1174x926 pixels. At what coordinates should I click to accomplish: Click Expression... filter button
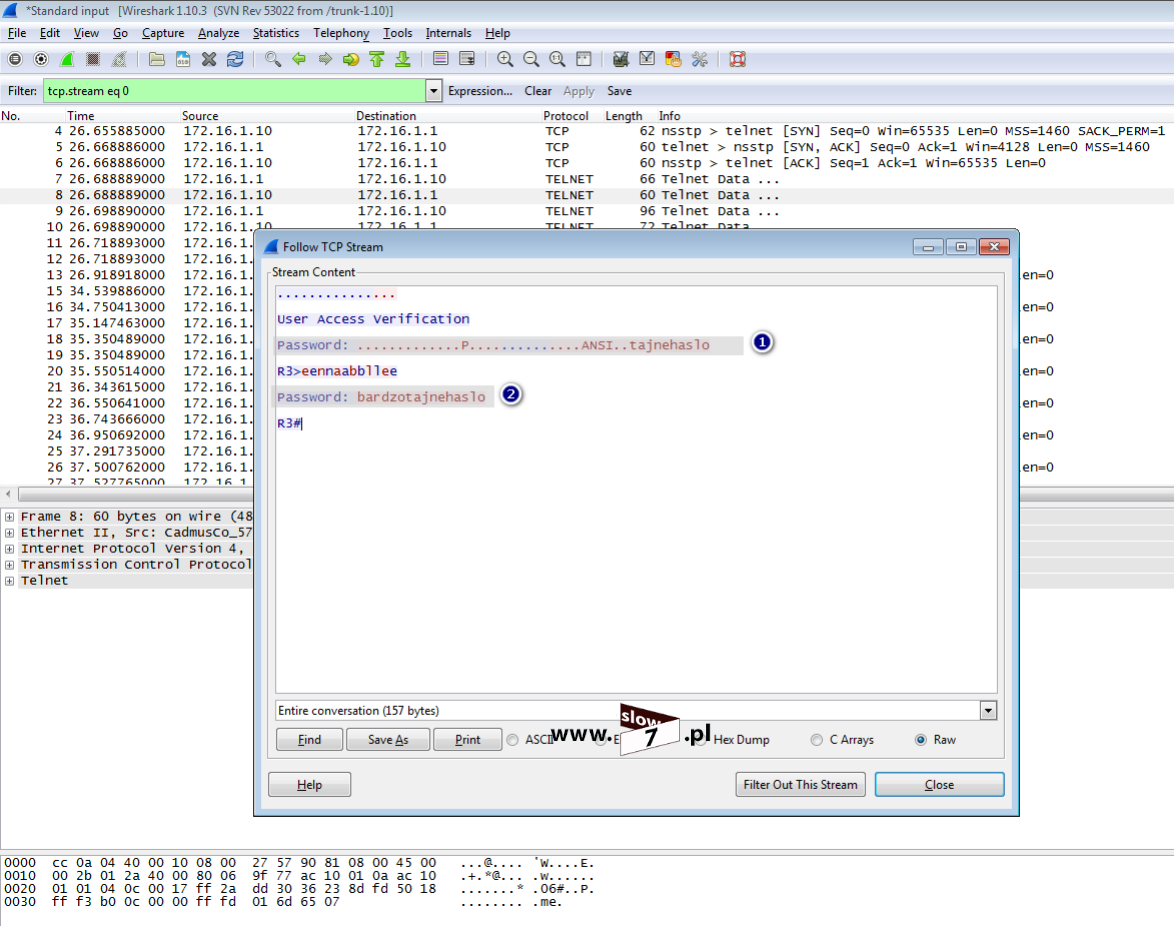pyautogui.click(x=480, y=91)
